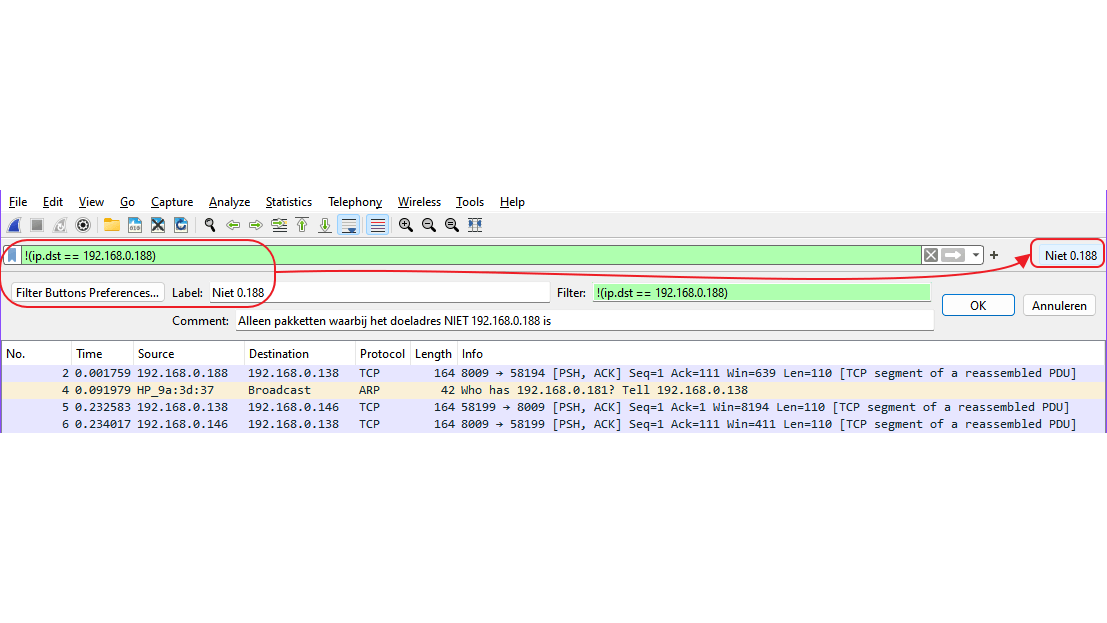Confirm the filter button with OK

tap(978, 305)
